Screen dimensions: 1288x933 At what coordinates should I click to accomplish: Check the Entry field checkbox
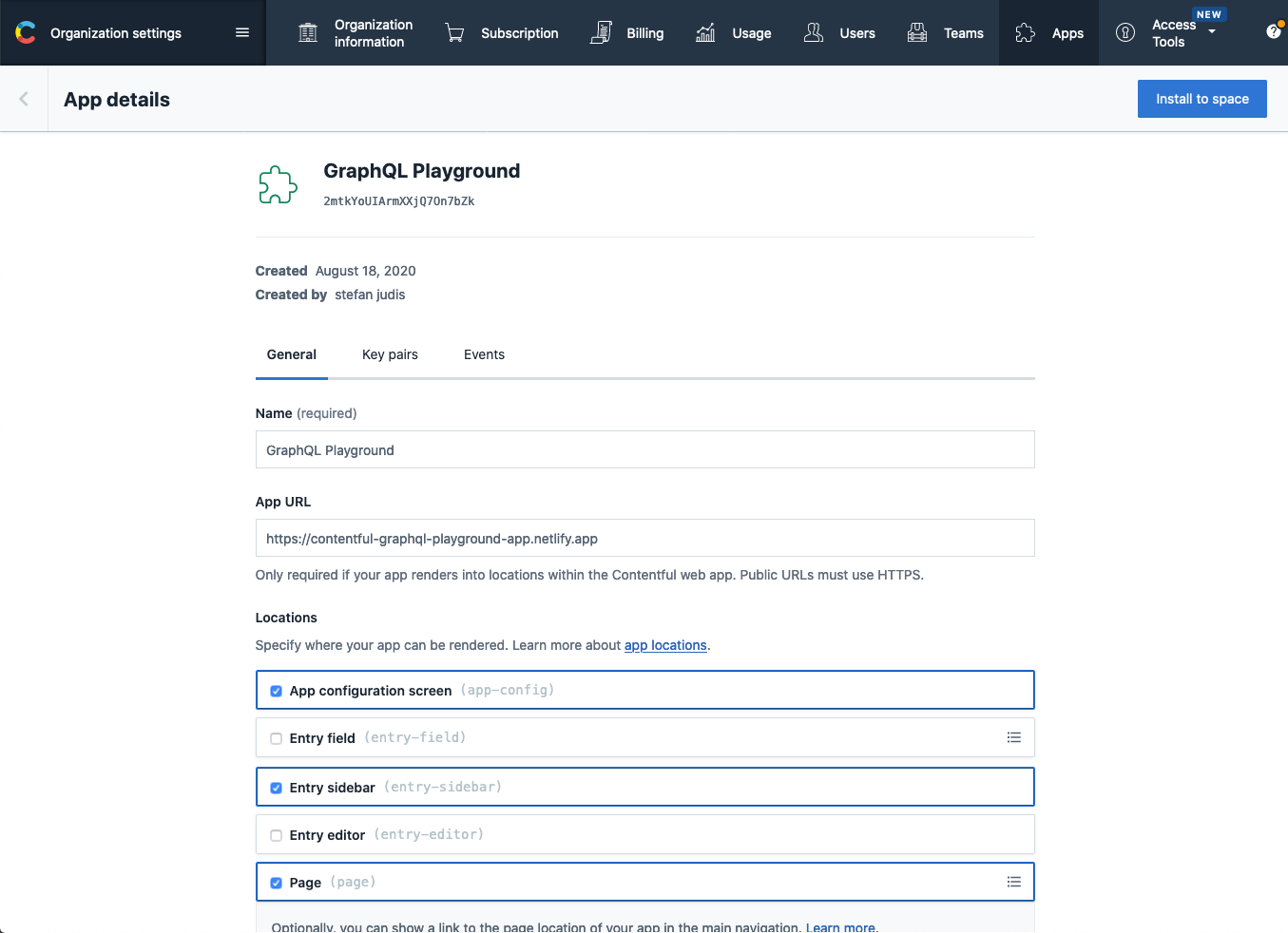[276, 738]
